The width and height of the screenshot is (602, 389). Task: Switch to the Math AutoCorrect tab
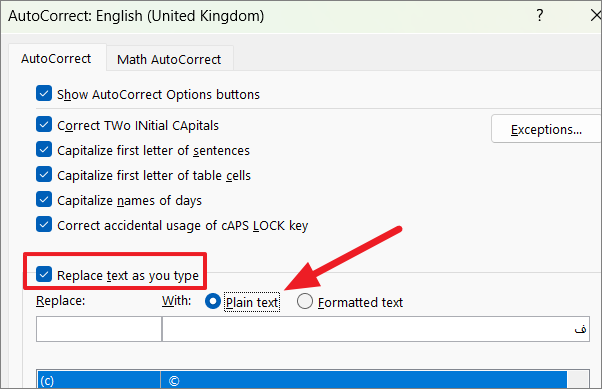point(169,59)
